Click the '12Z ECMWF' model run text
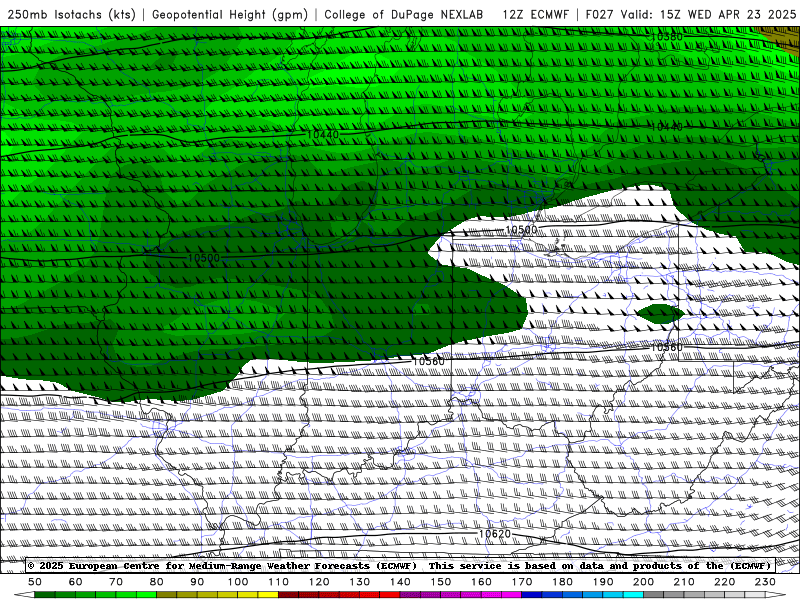The height and width of the screenshot is (600, 800). (535, 14)
